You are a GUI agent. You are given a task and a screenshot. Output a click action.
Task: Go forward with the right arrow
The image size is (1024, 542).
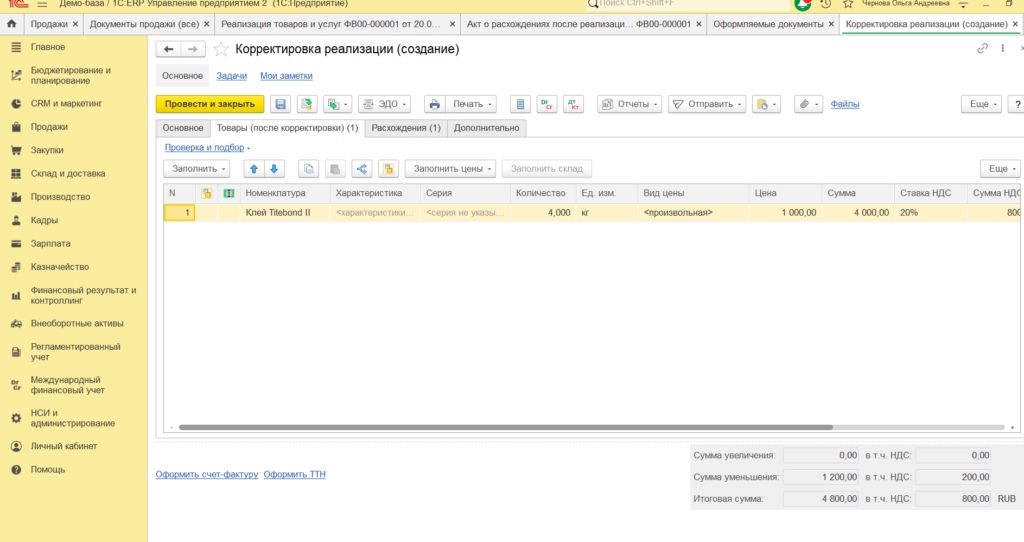(193, 49)
